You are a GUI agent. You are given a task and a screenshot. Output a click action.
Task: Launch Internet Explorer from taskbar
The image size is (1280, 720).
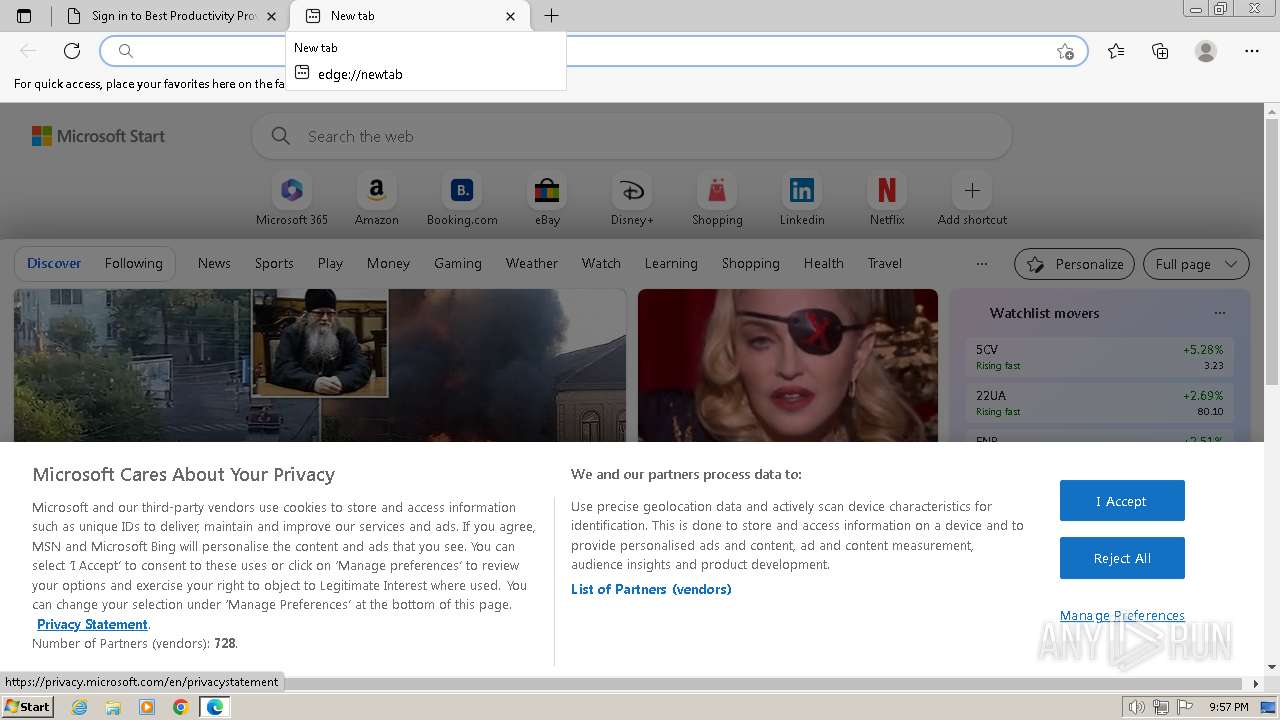click(80, 707)
